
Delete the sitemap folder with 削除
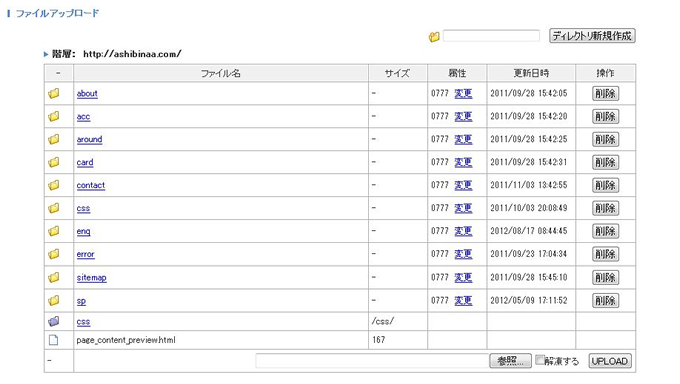605,277
